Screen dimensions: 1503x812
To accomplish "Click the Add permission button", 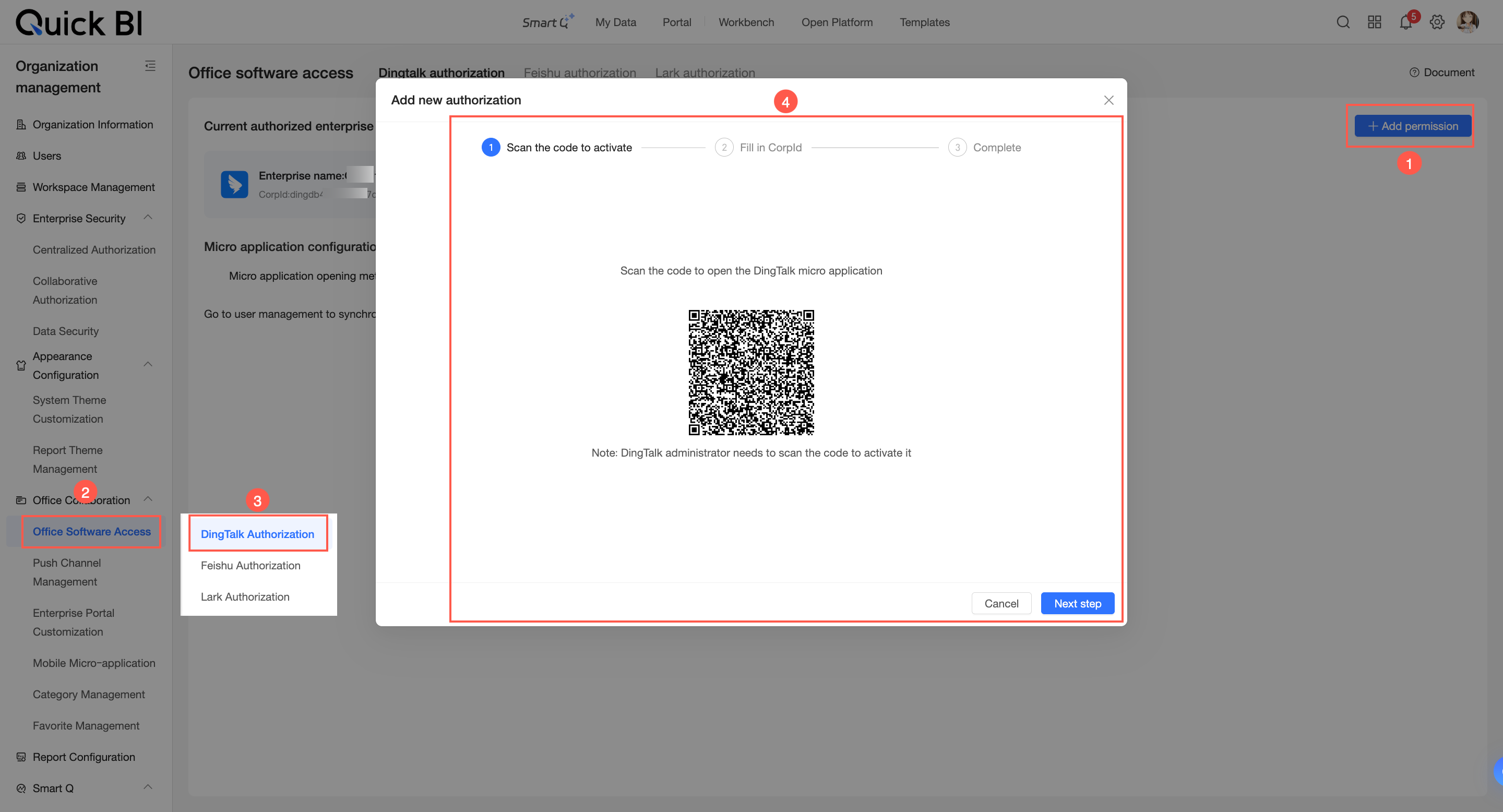I will pos(1412,126).
